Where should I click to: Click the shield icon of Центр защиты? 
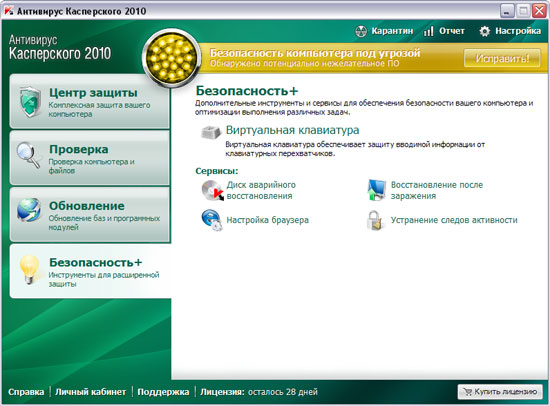(x=30, y=102)
